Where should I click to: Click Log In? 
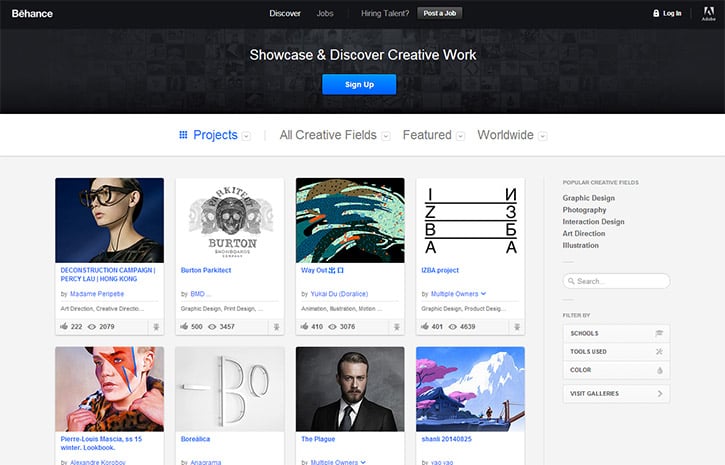coord(672,13)
